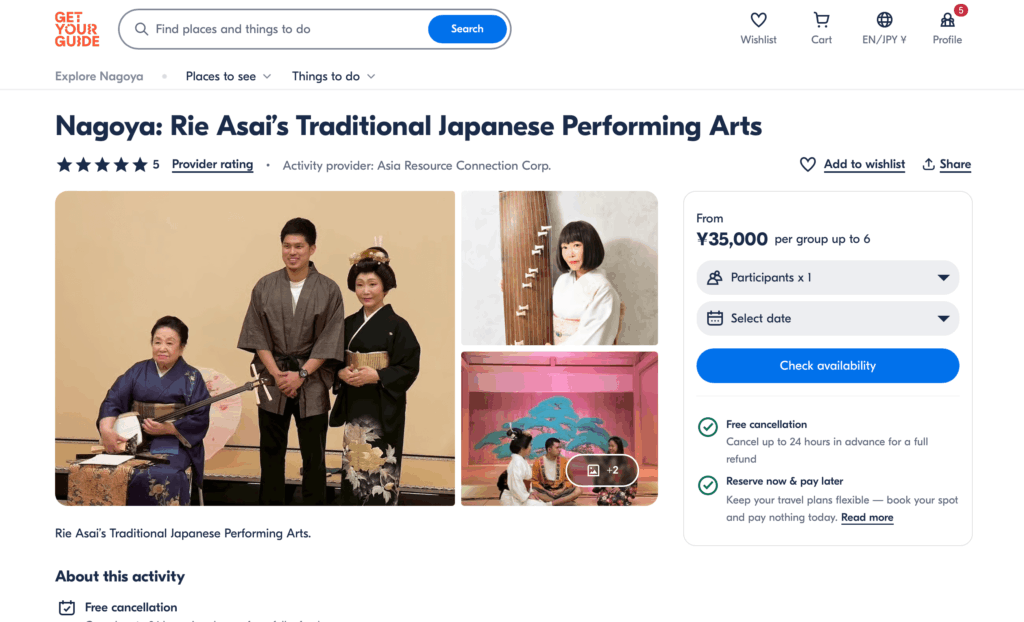
Task: Click the globe language and currency icon
Action: [884, 21]
